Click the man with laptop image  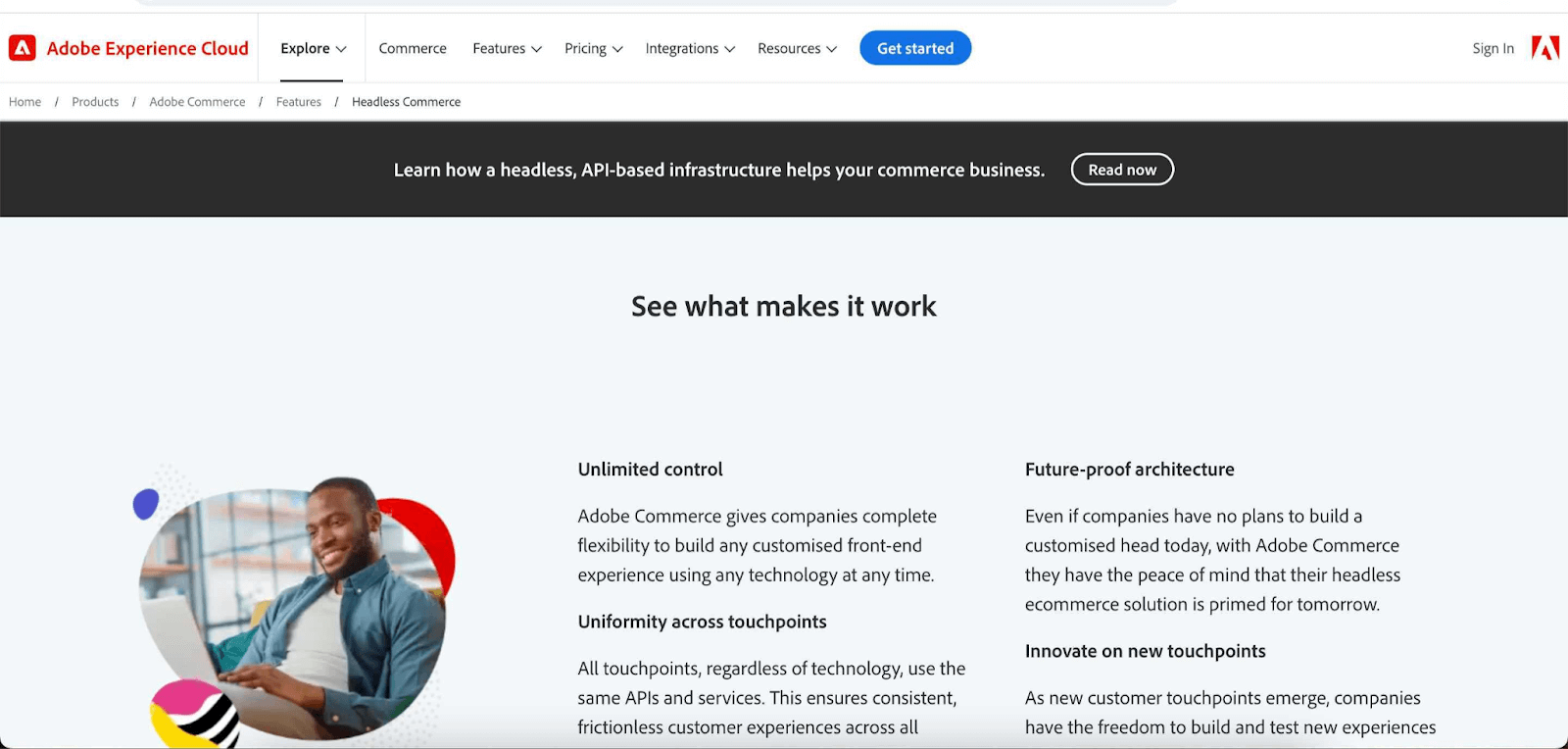(294, 608)
